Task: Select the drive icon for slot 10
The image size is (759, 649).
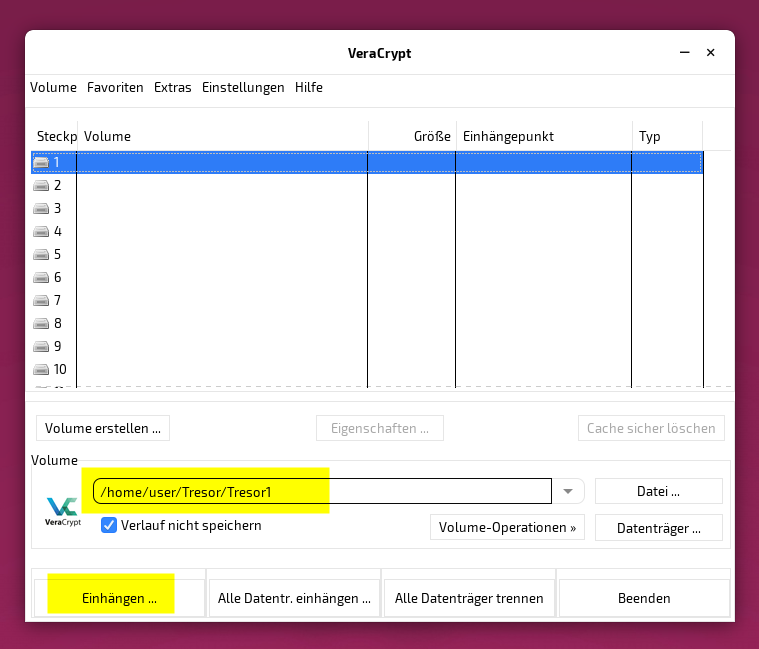Action: coord(41,370)
